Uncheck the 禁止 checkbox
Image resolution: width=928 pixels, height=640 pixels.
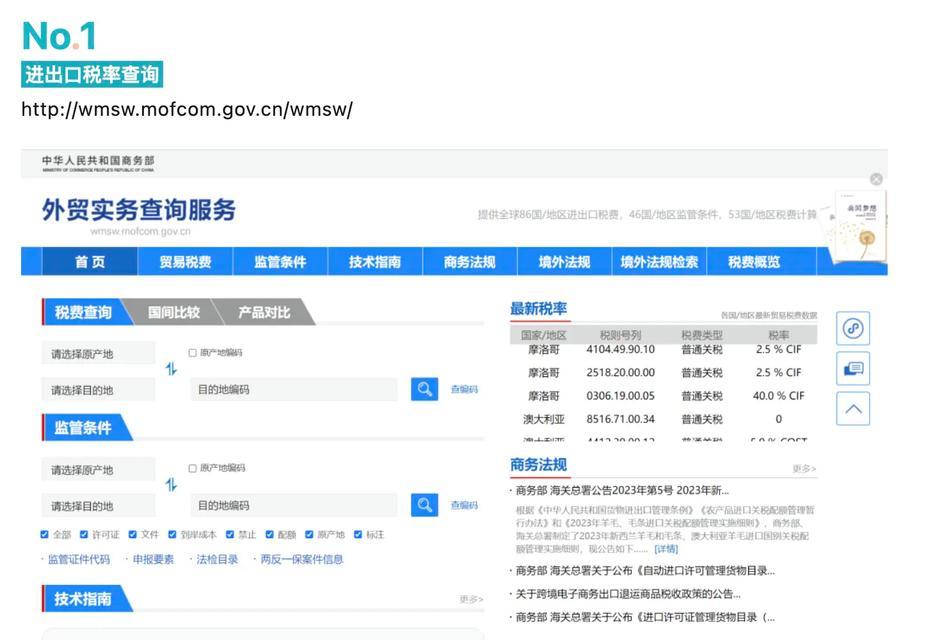click(230, 535)
